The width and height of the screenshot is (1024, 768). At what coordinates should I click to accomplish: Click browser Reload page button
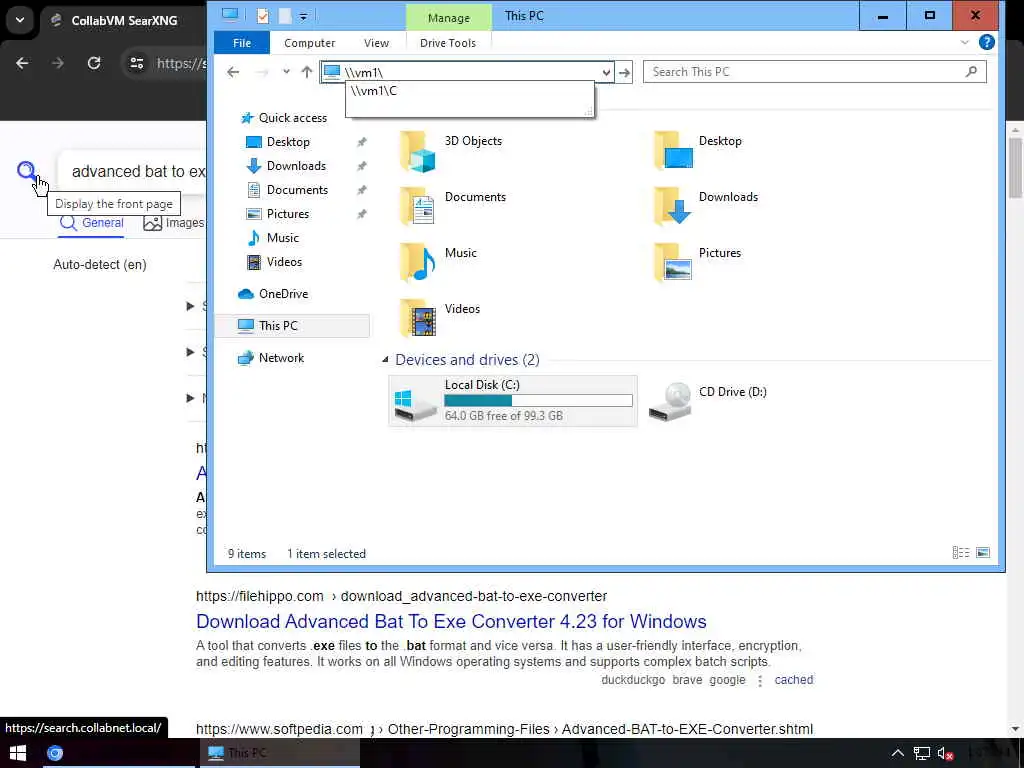94,63
